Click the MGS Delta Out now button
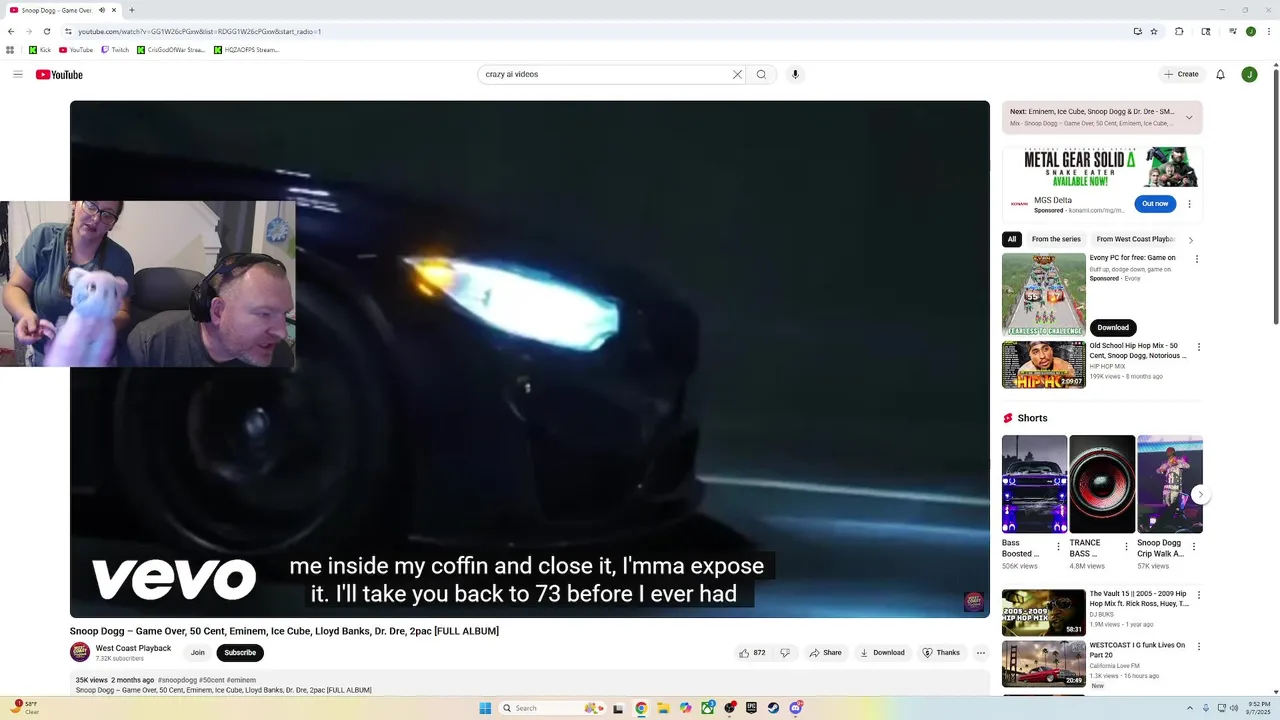 coord(1155,204)
